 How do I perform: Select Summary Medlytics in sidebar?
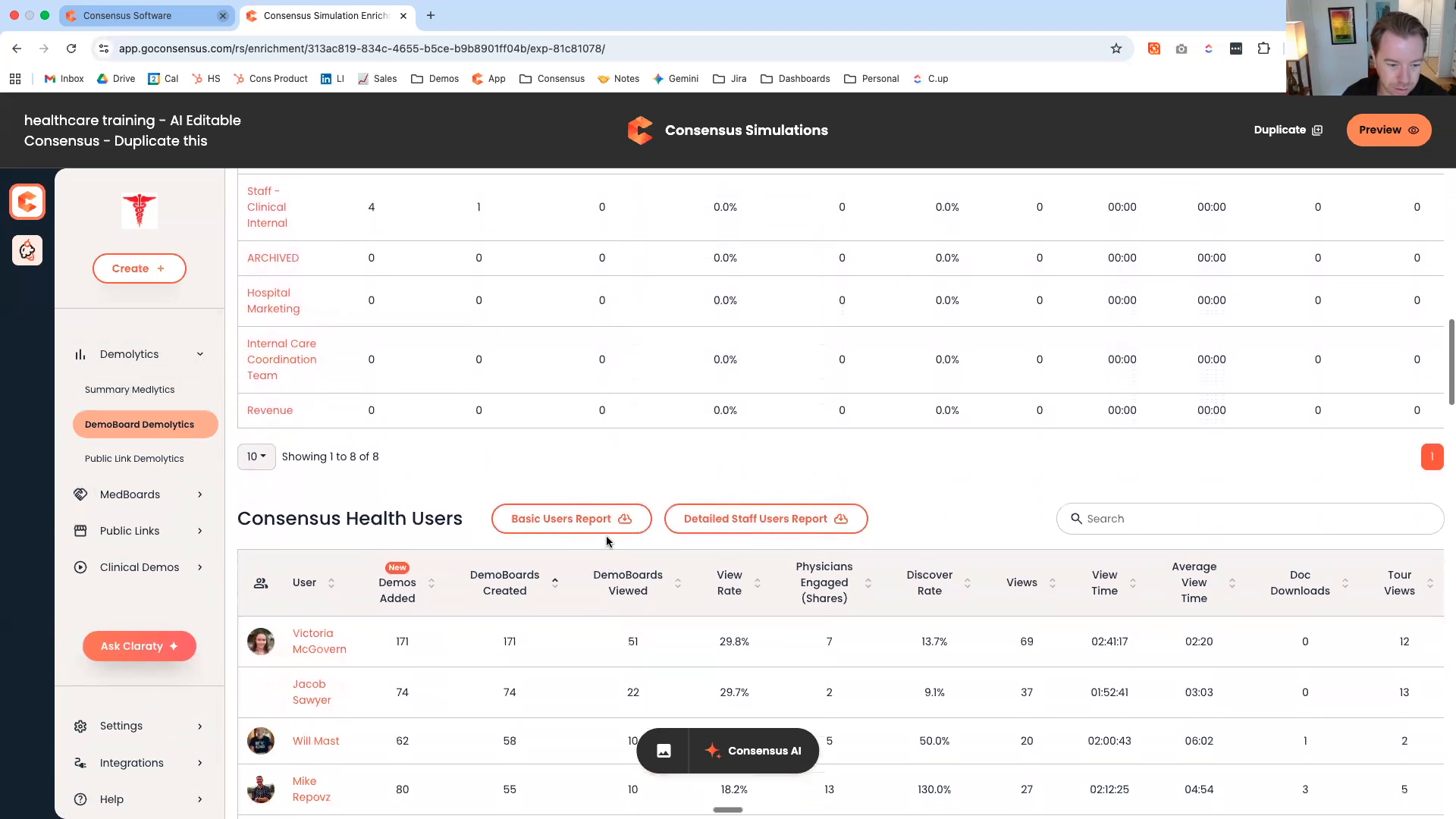[x=130, y=390]
